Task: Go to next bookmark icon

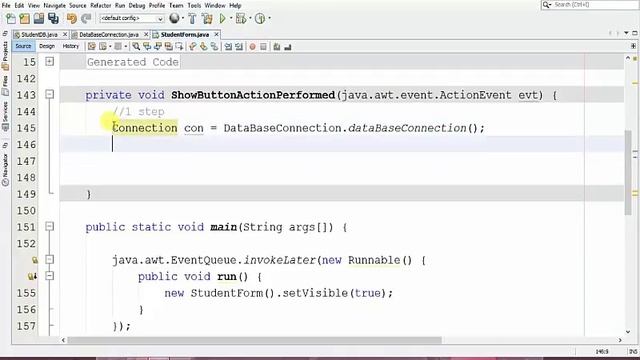Action: 203,47
